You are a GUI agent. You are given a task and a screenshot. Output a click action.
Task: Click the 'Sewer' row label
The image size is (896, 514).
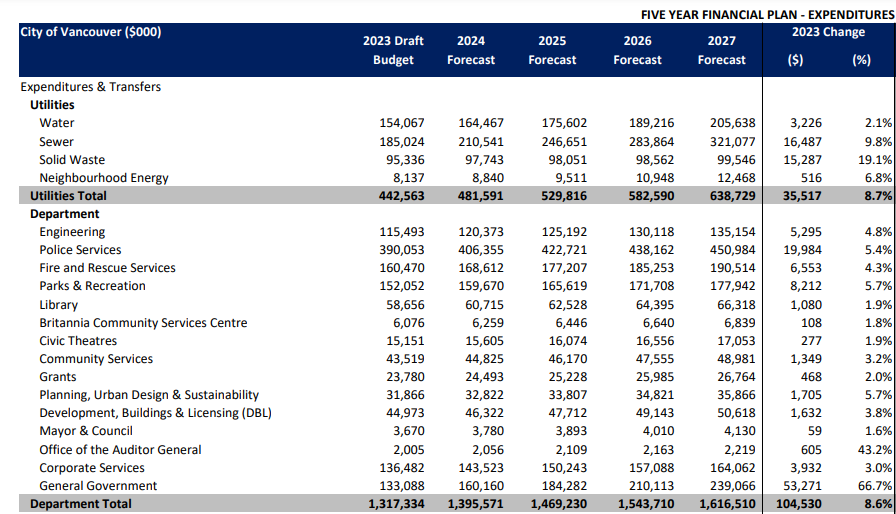point(56,142)
